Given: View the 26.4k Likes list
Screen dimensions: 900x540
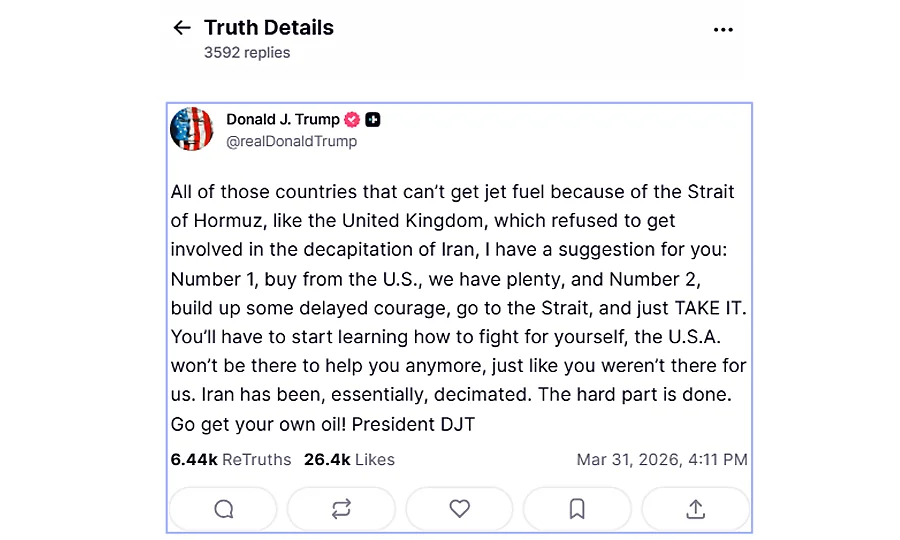Looking at the screenshot, I should click(x=349, y=460).
